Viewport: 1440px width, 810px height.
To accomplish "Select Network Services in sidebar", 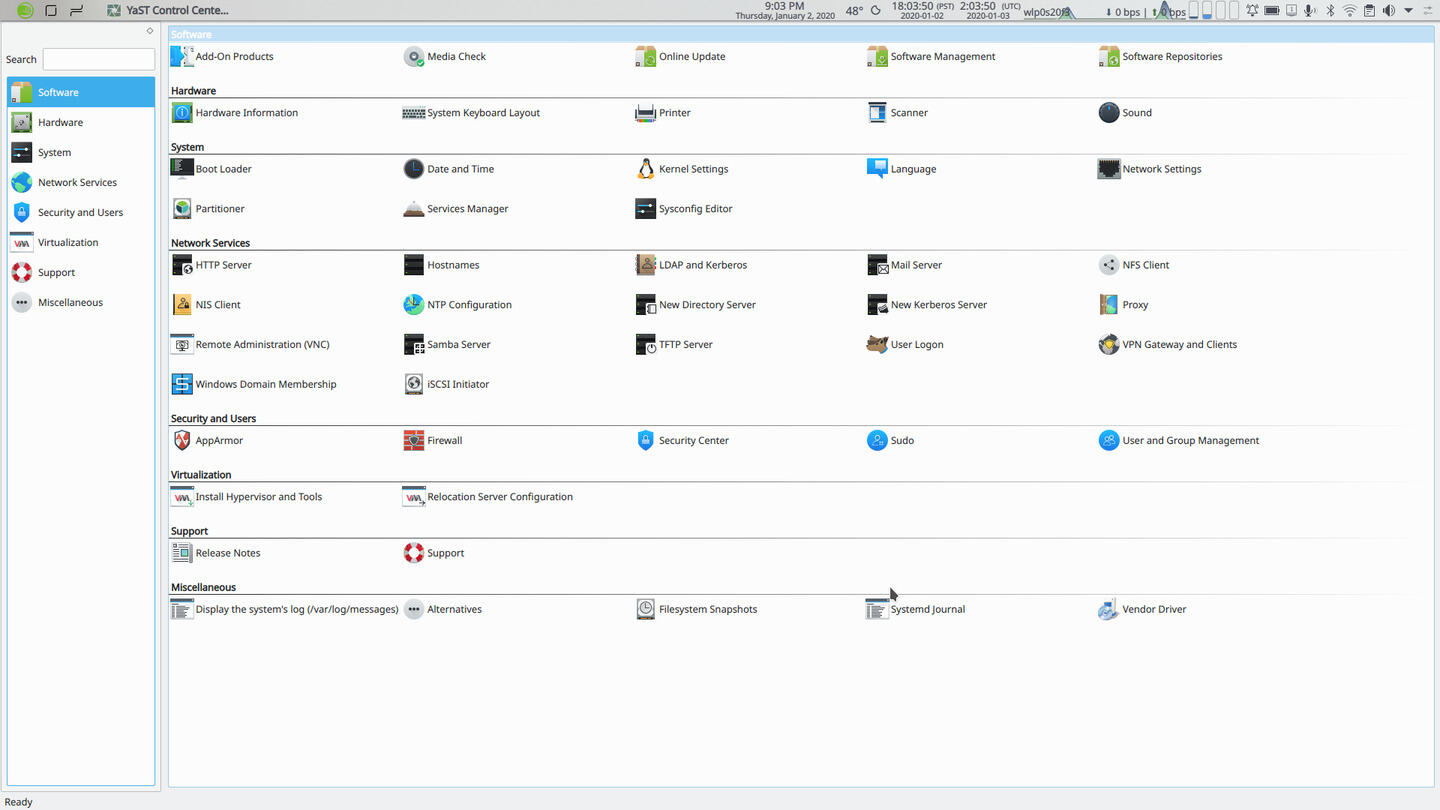I will click(81, 182).
